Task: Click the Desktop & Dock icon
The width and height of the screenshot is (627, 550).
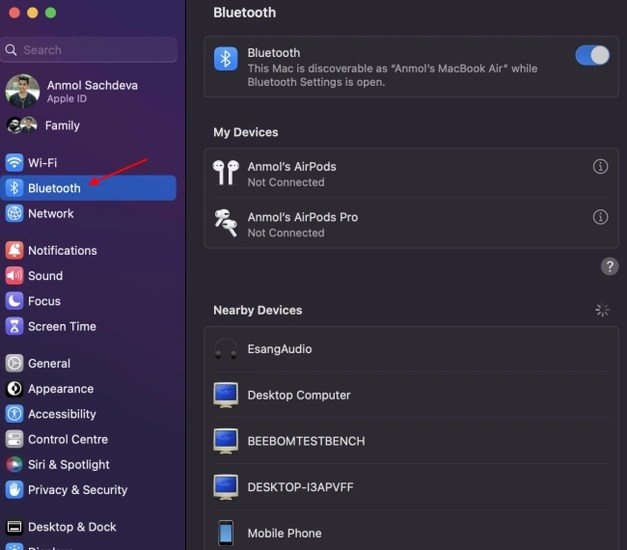Action: tap(14, 527)
